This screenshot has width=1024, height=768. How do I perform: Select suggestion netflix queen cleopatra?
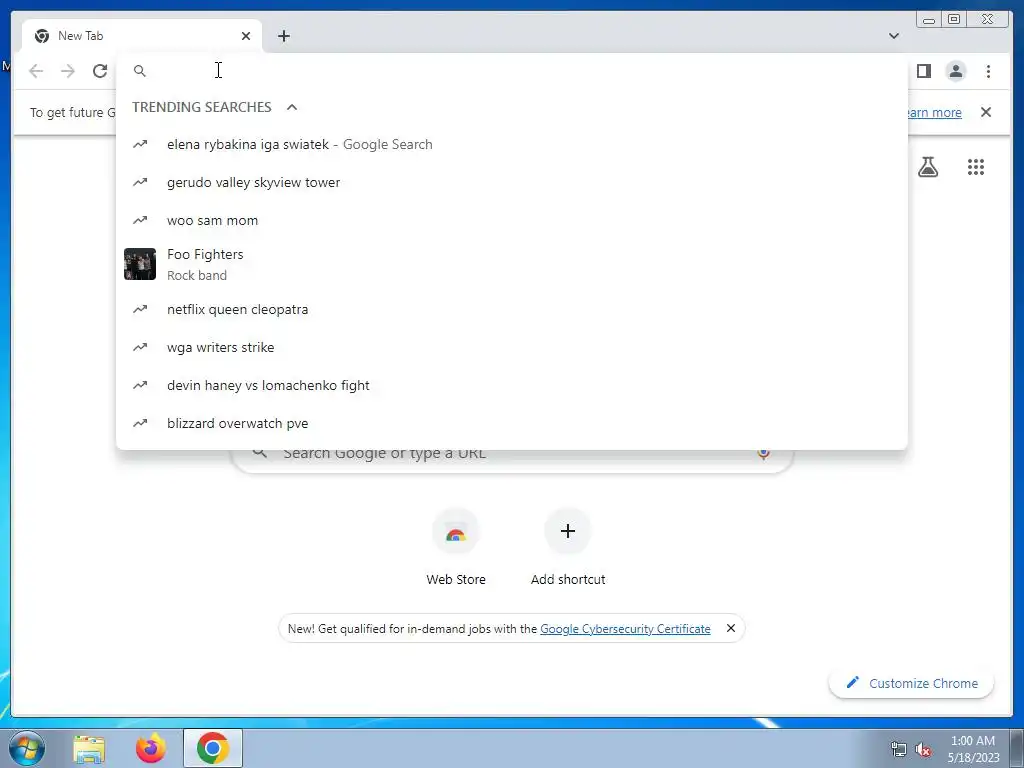512,309
